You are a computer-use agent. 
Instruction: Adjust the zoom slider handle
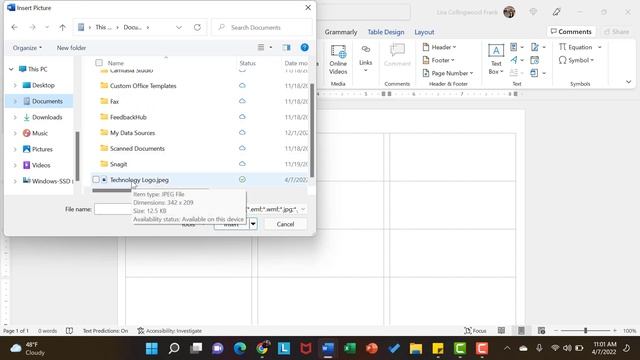coord(585,331)
